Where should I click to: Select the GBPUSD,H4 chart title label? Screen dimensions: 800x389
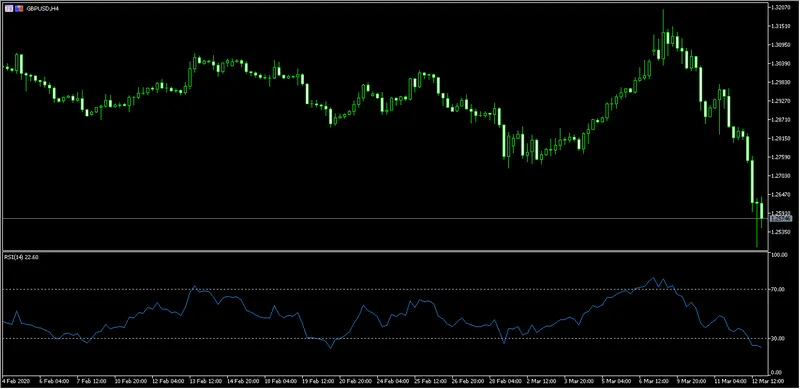pyautogui.click(x=42, y=9)
